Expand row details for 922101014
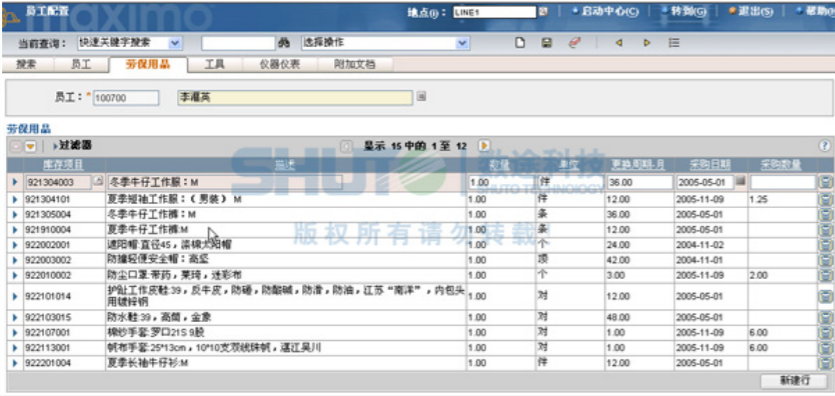 point(15,296)
